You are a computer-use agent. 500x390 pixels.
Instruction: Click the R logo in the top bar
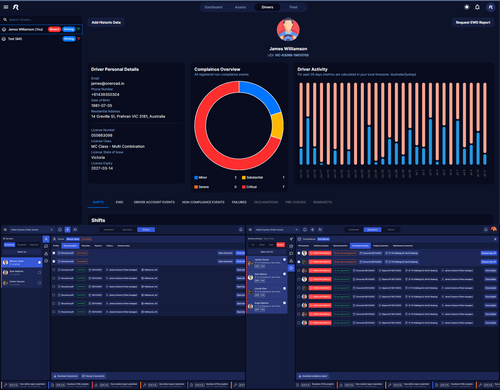[16, 7]
